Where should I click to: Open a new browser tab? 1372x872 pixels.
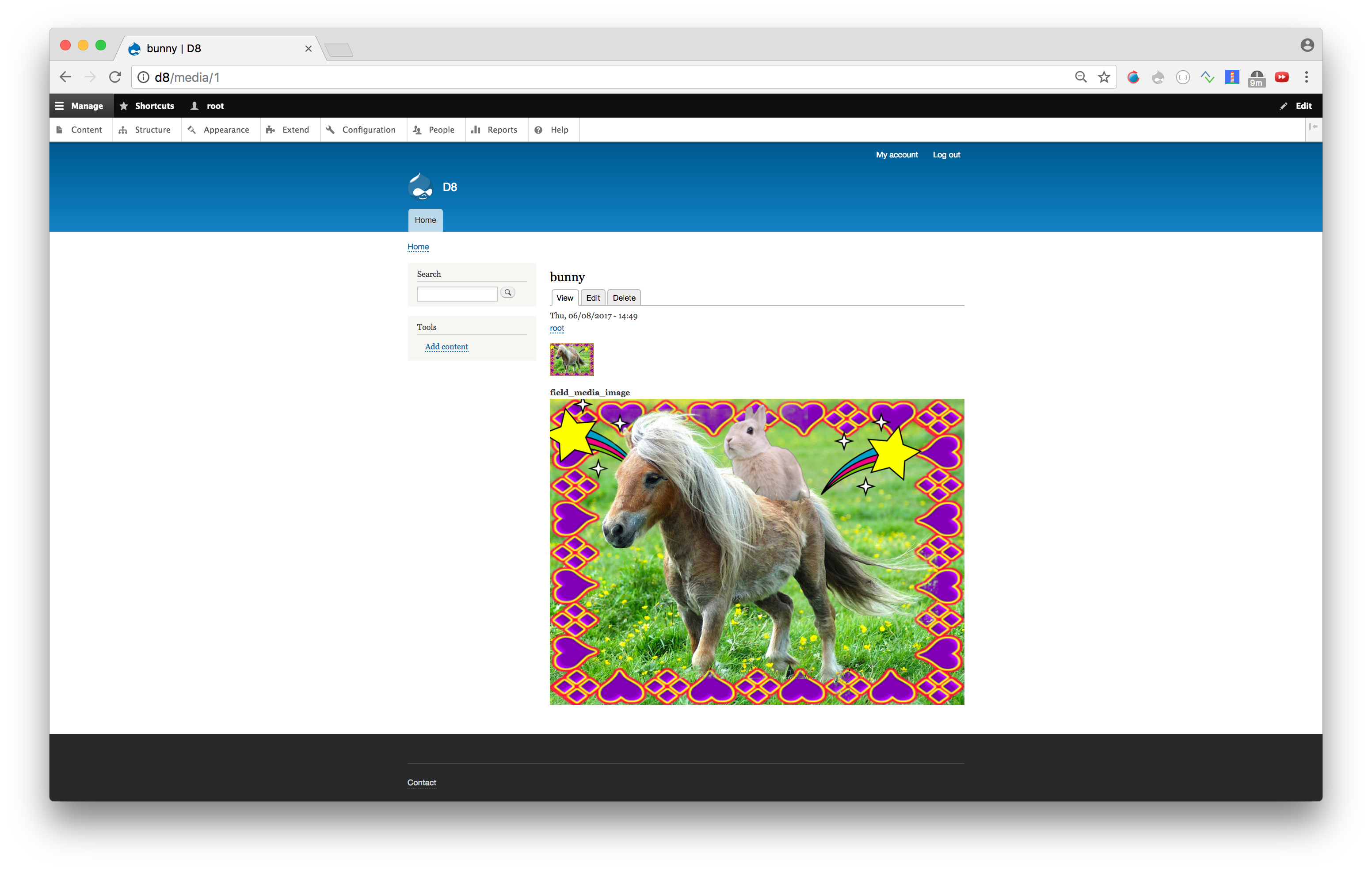pos(339,50)
